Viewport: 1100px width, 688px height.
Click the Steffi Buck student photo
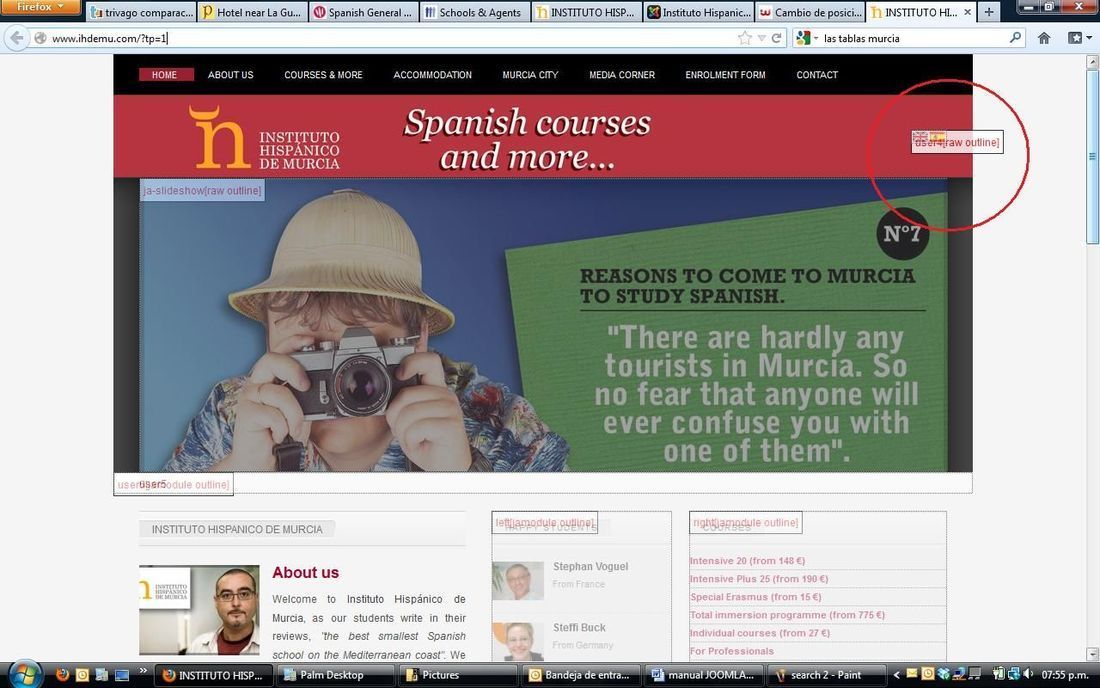[x=518, y=641]
